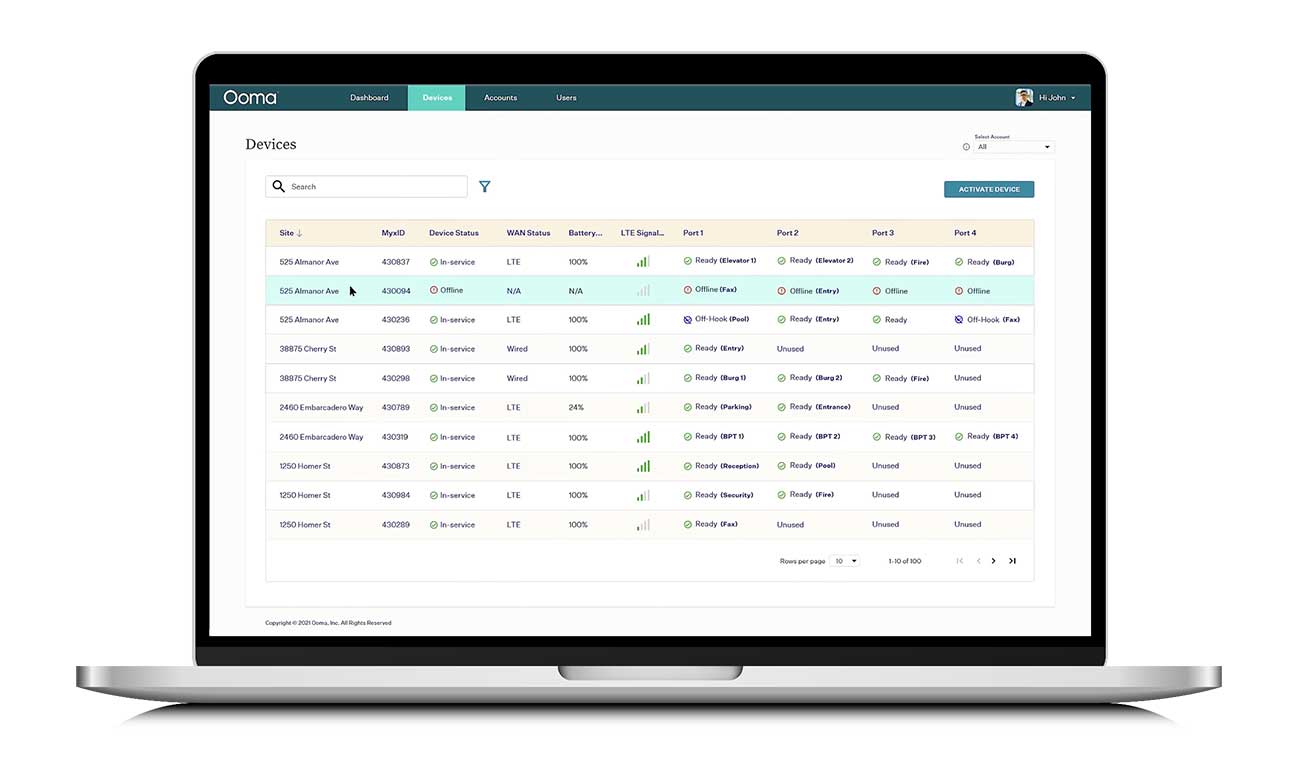Go to the last page arrow
The height and width of the screenshot is (770, 1300).
(x=1012, y=561)
